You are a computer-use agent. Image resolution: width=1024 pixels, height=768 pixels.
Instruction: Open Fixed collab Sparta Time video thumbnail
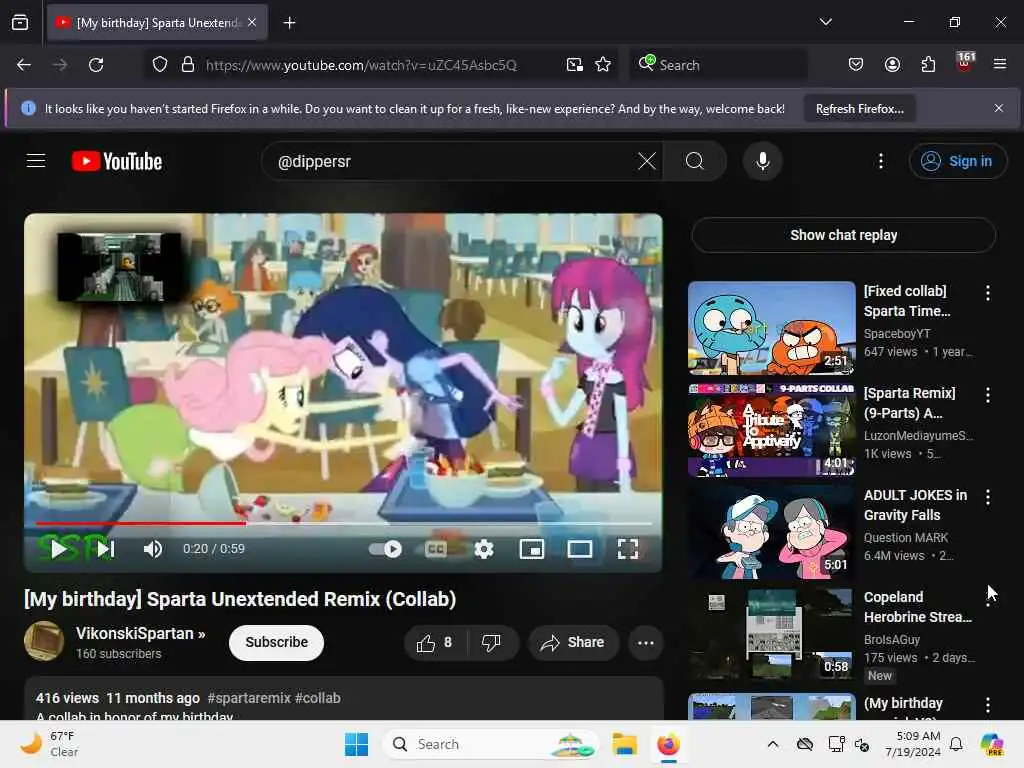pyautogui.click(x=772, y=328)
